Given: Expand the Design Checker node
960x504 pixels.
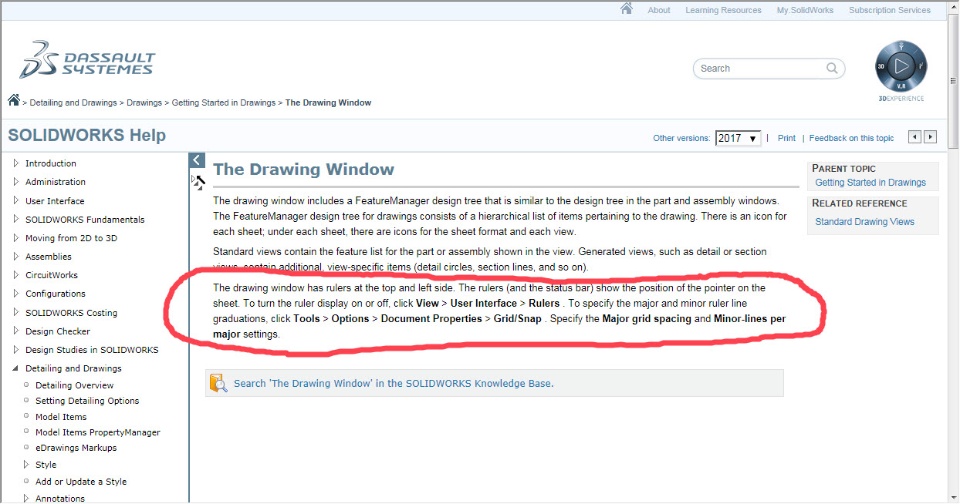Looking at the screenshot, I should coord(16,331).
